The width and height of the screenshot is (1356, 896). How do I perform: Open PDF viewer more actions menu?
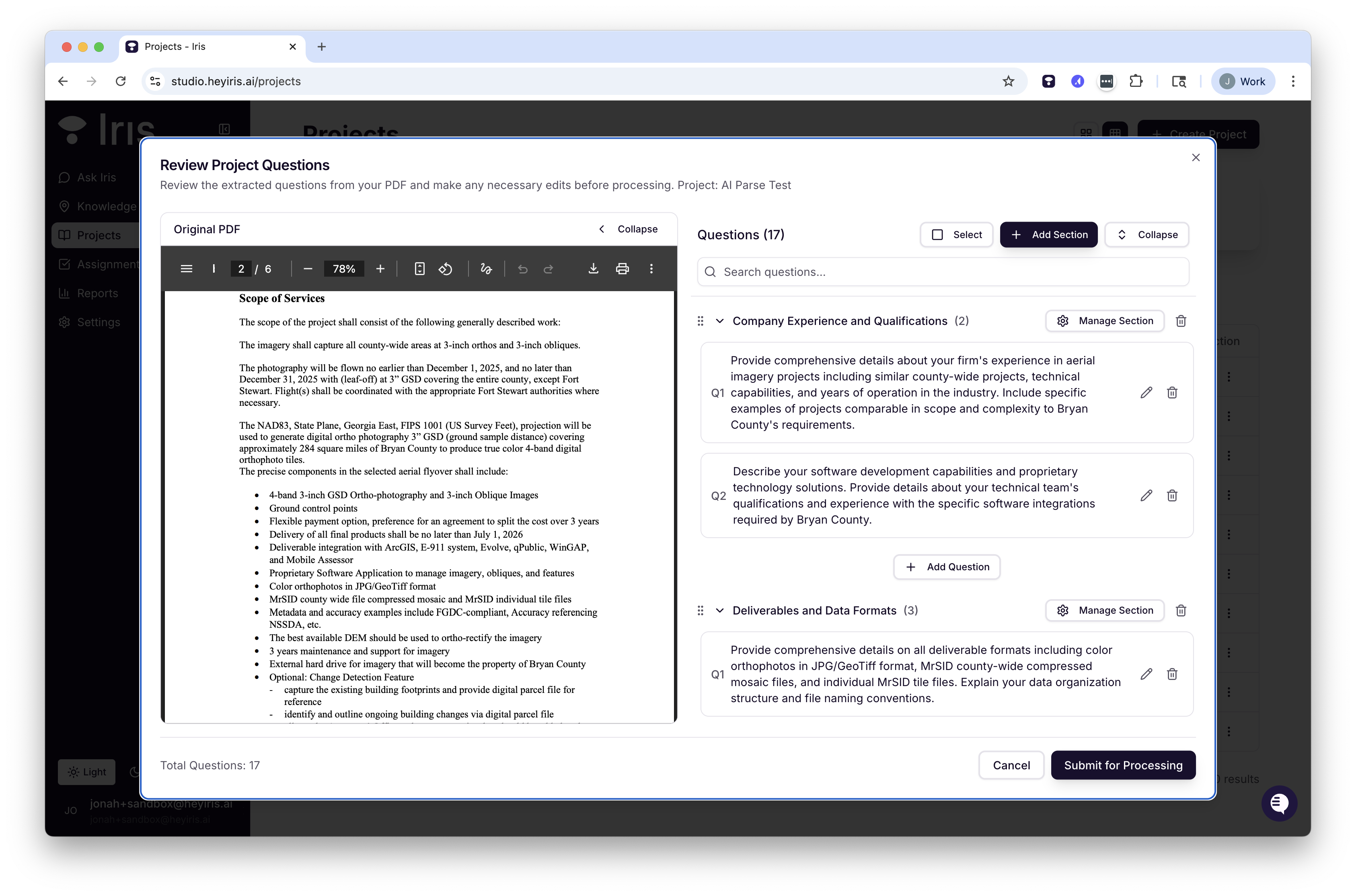(x=651, y=269)
